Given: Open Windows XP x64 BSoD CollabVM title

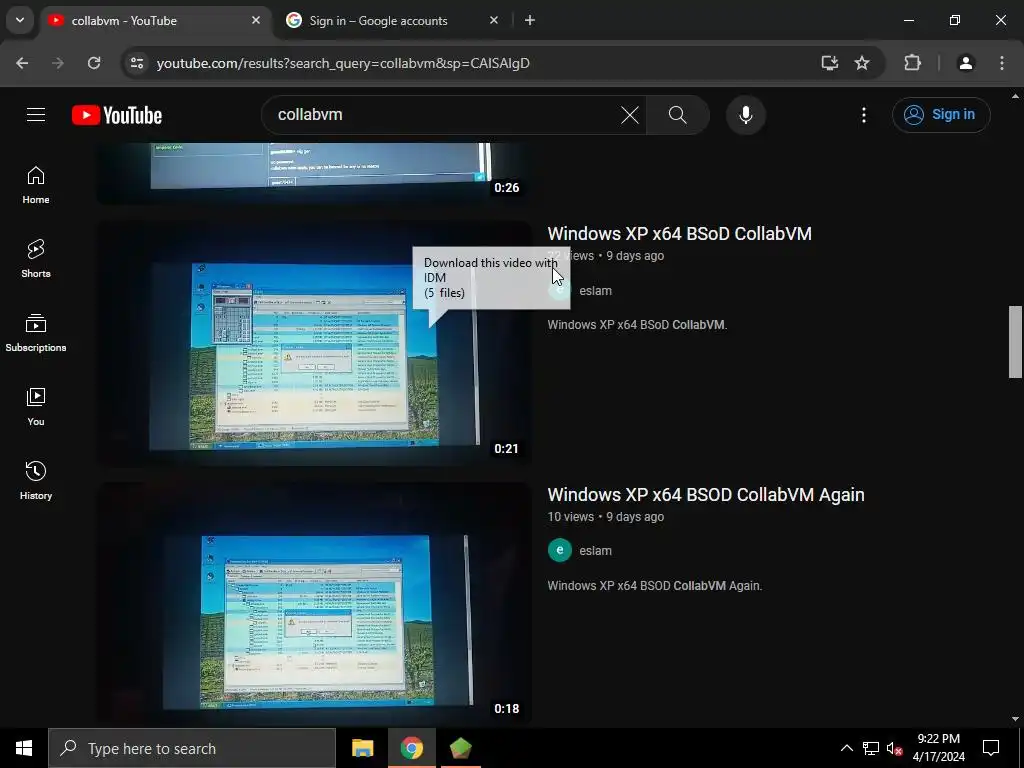Looking at the screenshot, I should click(679, 234).
